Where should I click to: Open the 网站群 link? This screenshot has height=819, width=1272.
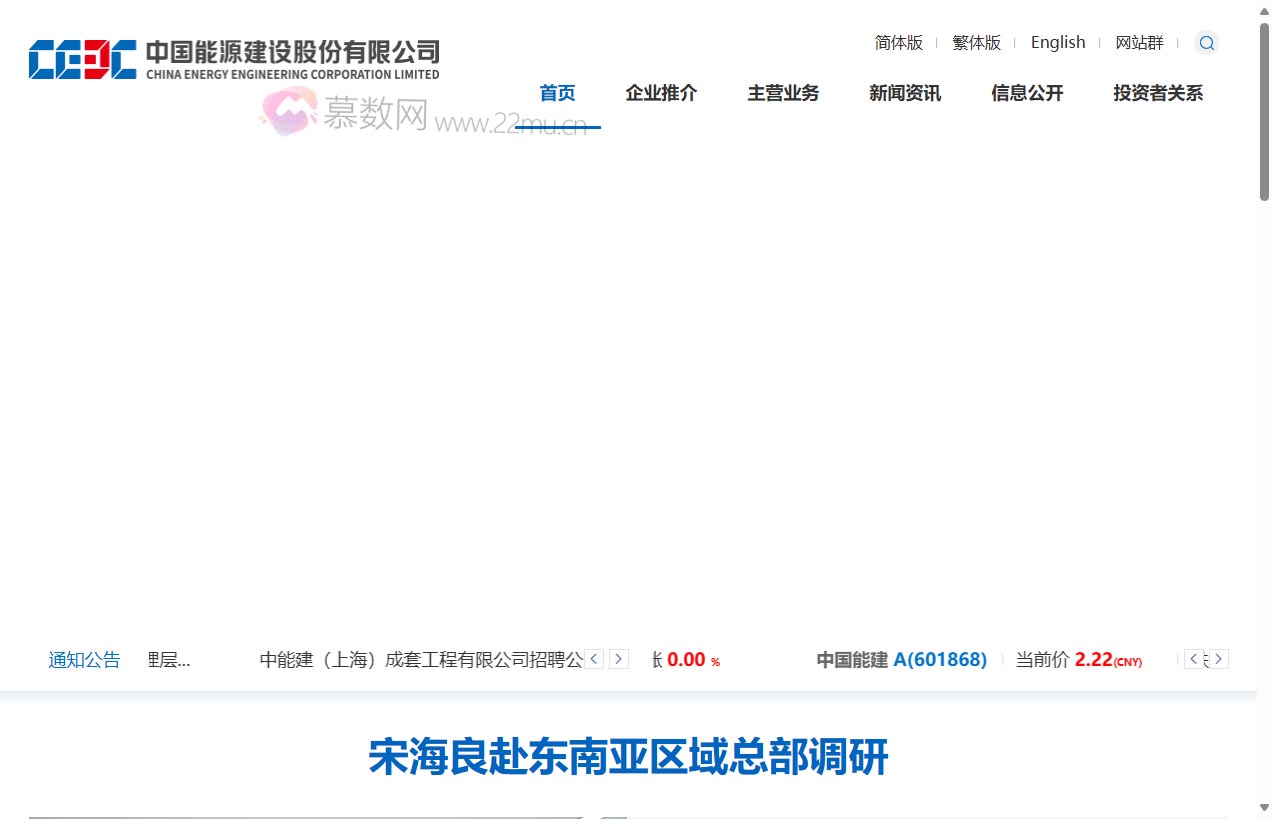point(1139,42)
